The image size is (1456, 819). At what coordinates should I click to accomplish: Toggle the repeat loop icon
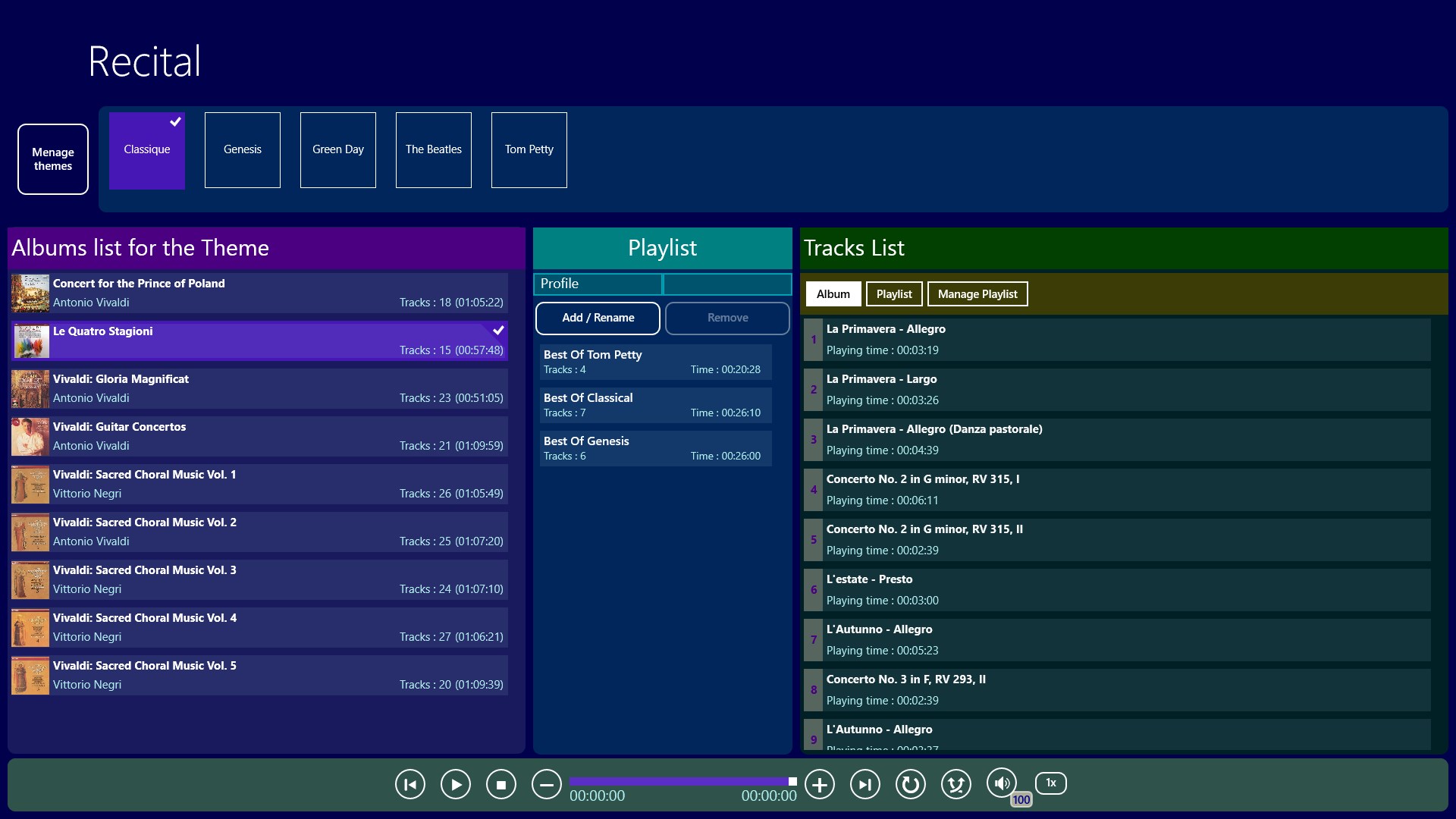(911, 785)
